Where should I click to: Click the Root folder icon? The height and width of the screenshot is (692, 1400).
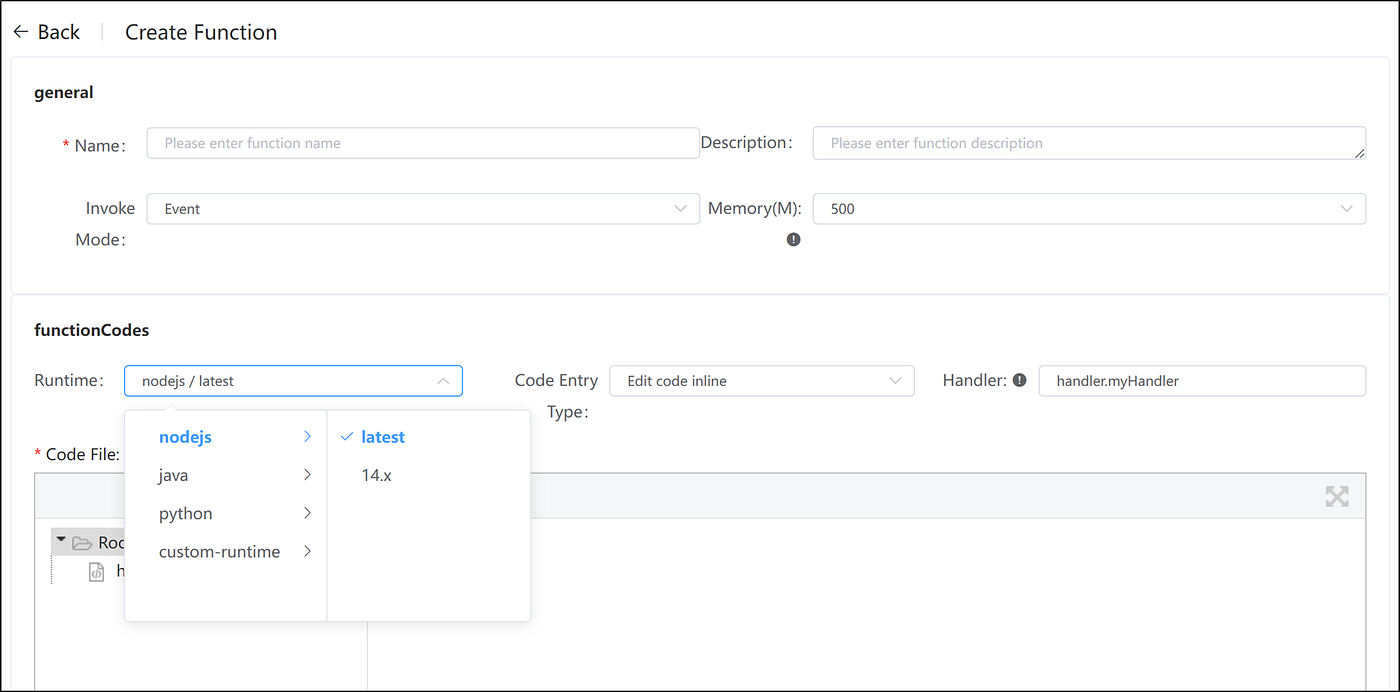tap(82, 543)
